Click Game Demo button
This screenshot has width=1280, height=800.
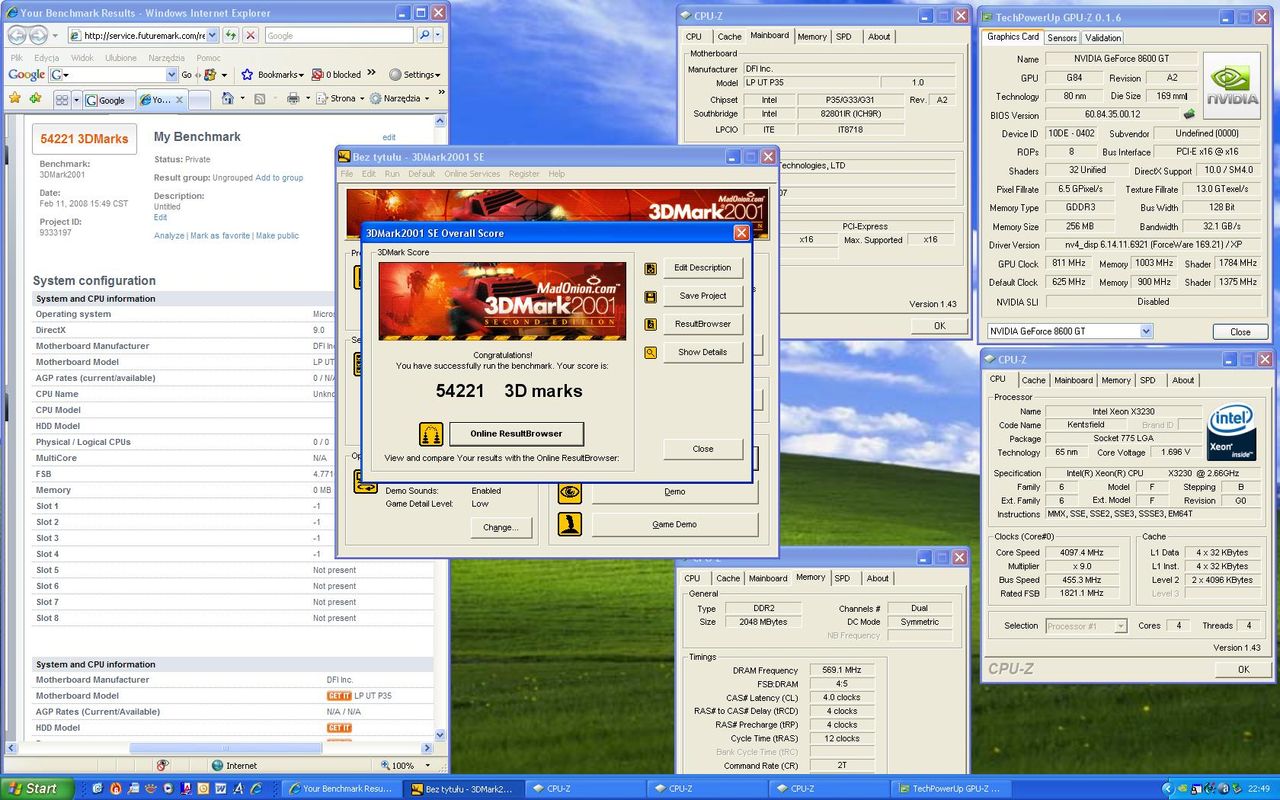coord(675,524)
